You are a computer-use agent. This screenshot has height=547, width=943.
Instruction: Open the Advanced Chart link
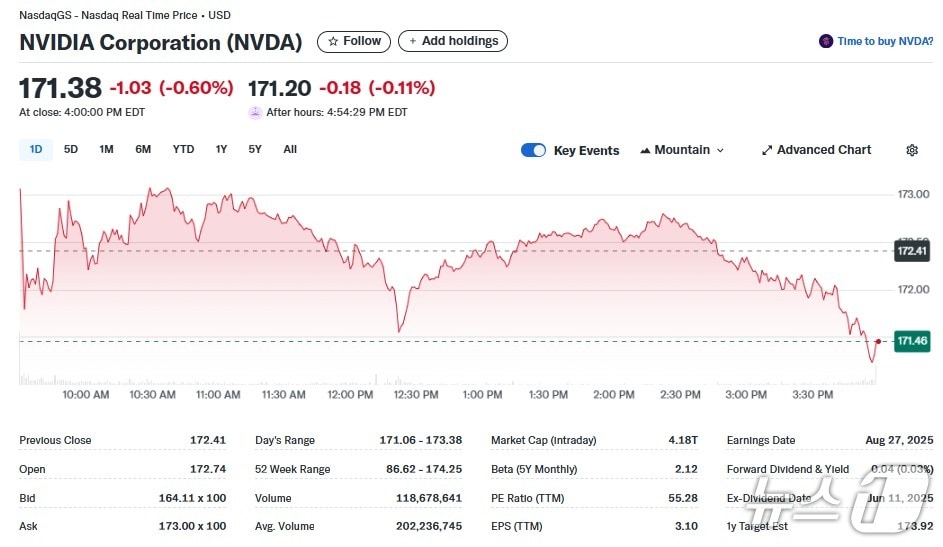(x=824, y=150)
